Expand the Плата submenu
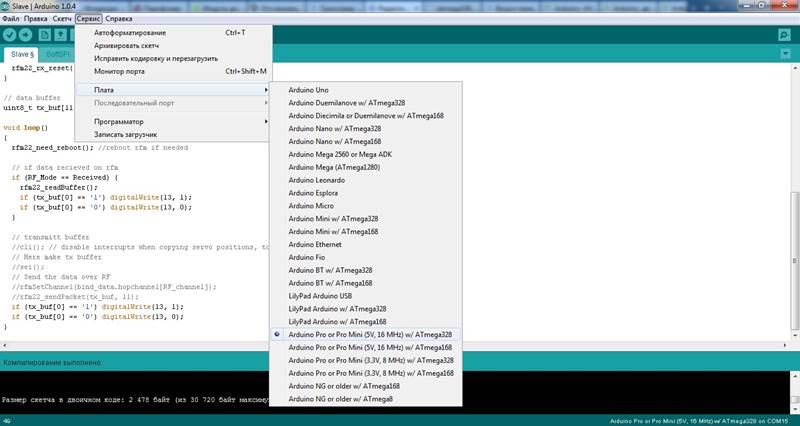Image resolution: width=800 pixels, height=426 pixels. click(173, 90)
